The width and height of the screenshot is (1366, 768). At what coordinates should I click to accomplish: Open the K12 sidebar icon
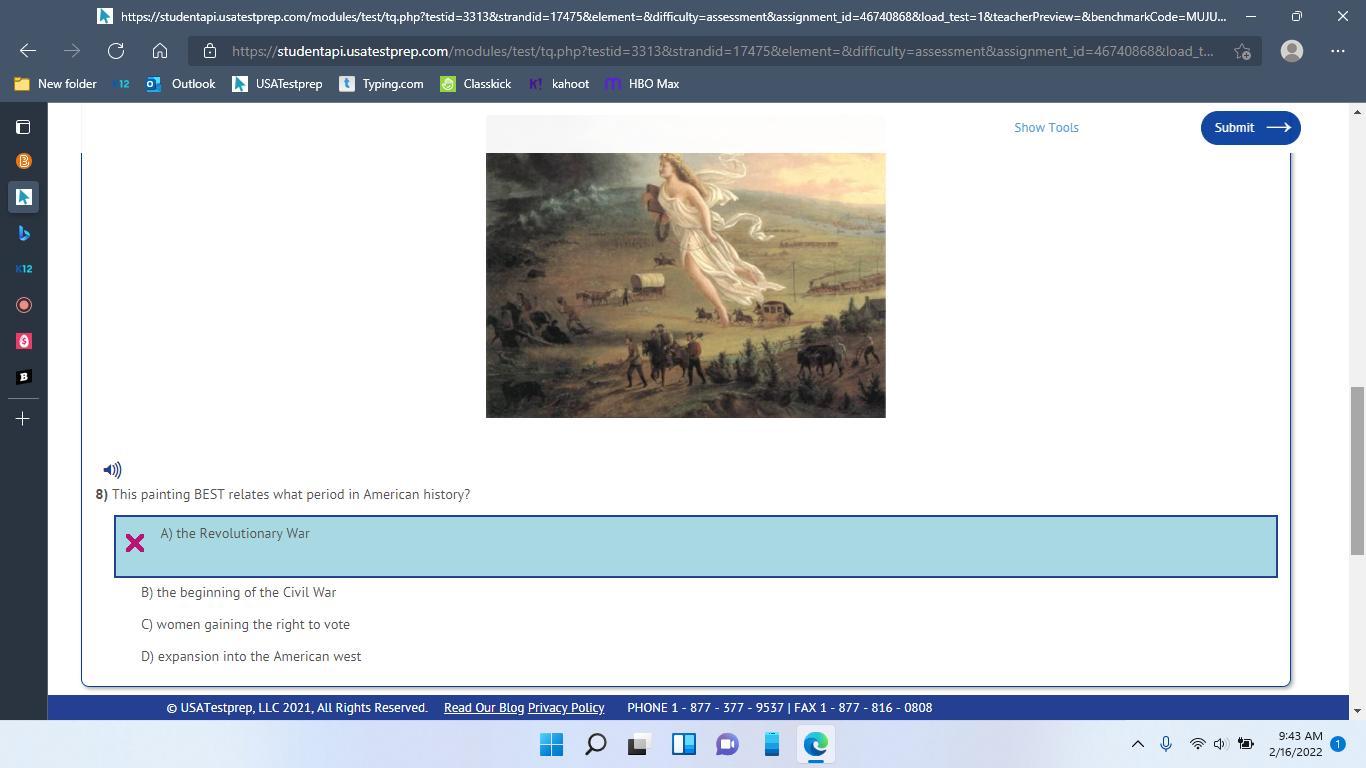click(x=23, y=269)
